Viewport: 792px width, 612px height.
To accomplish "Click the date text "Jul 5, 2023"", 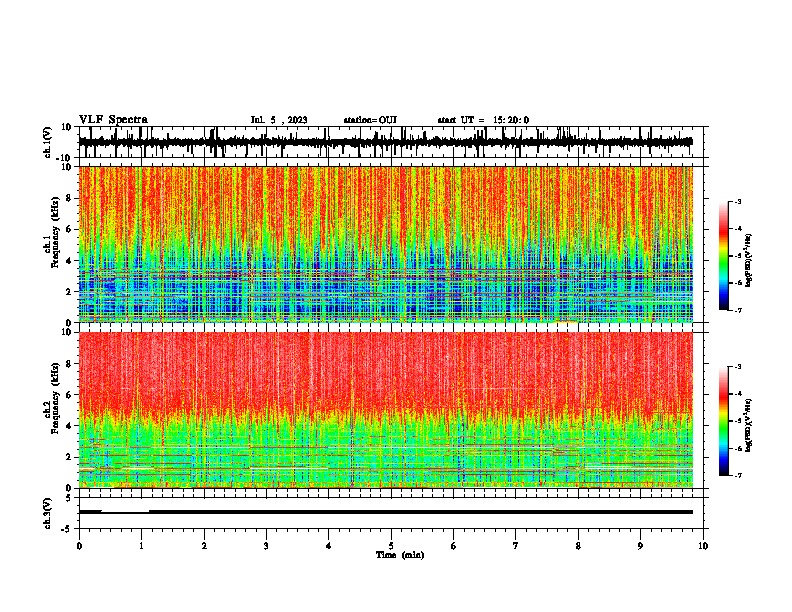I will (279, 120).
